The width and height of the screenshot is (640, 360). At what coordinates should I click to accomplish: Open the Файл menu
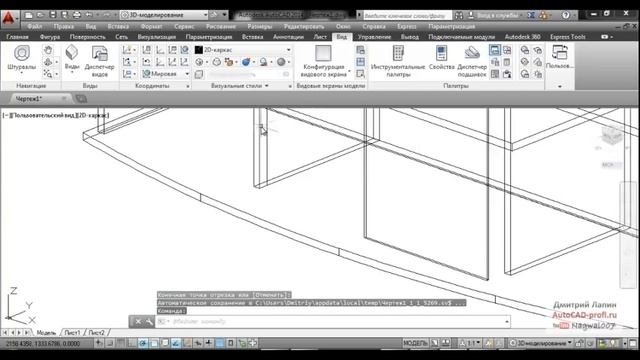[35, 27]
